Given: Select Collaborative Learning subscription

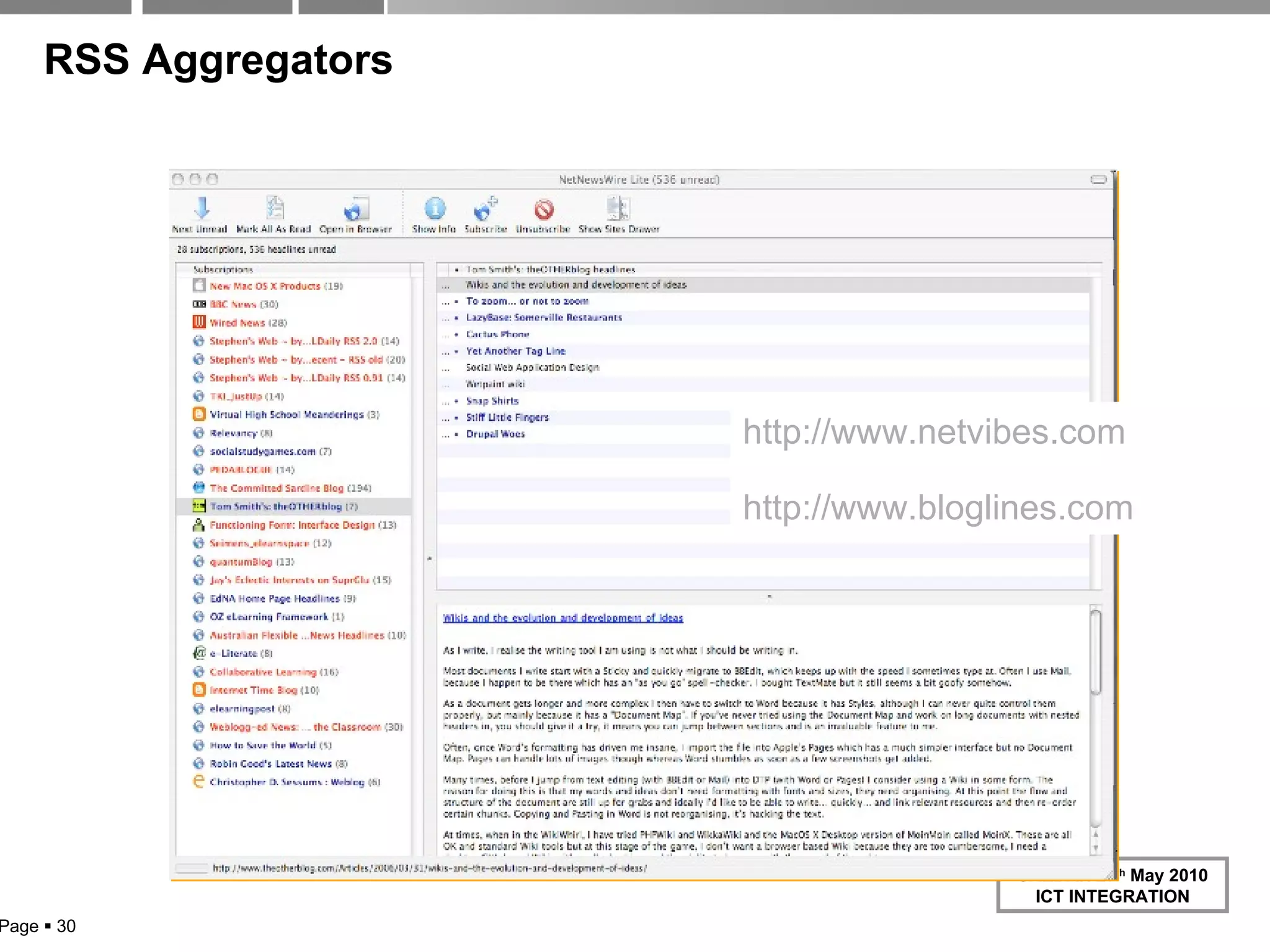Looking at the screenshot, I should pos(293,672).
